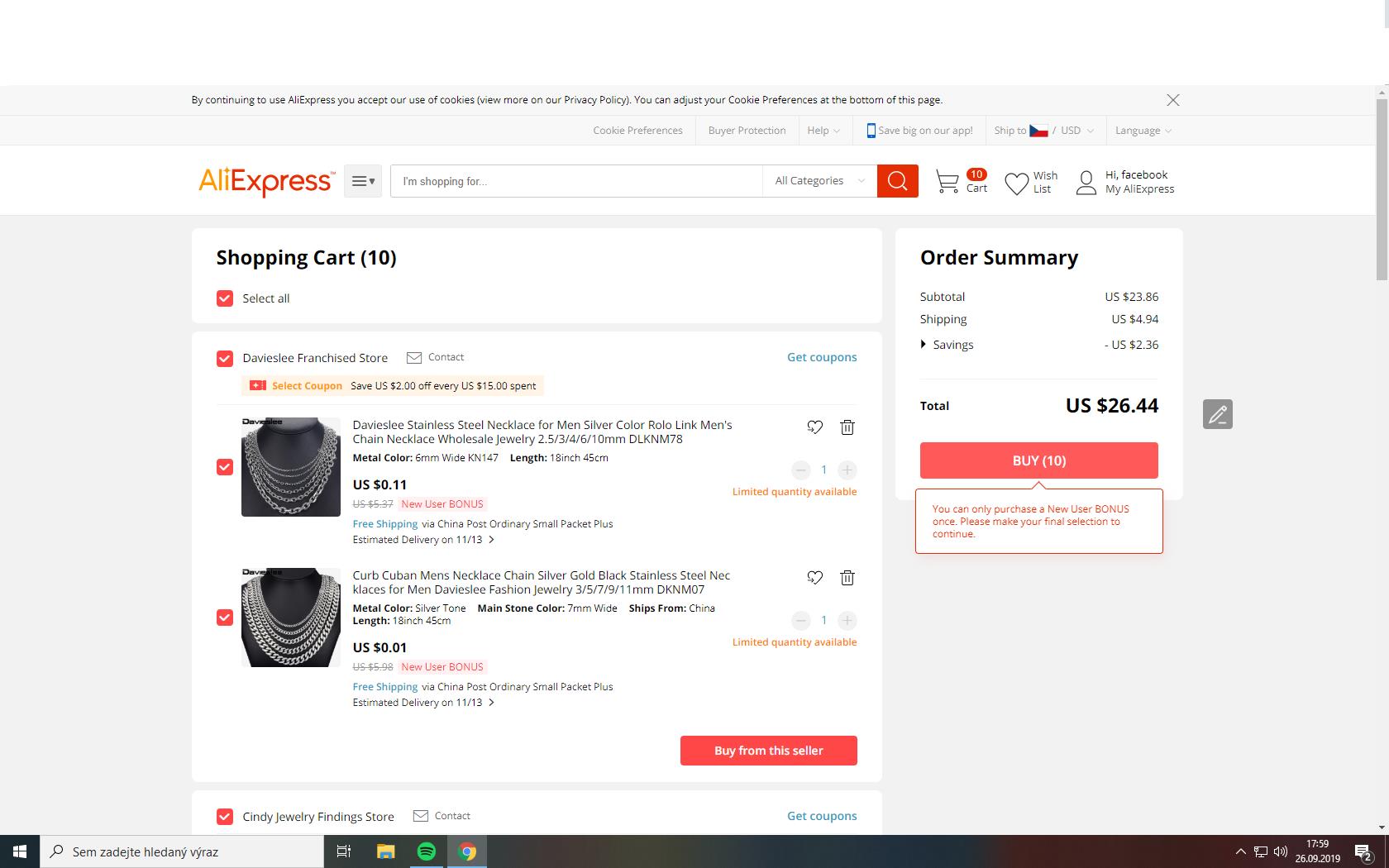Open the shopping cart icon in header
This screenshot has height=868, width=1389.
click(x=947, y=181)
